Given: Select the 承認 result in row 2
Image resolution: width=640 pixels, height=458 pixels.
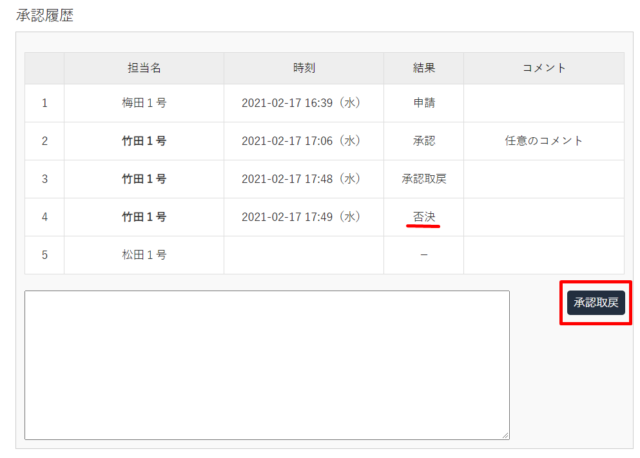Looking at the screenshot, I should 424,141.
